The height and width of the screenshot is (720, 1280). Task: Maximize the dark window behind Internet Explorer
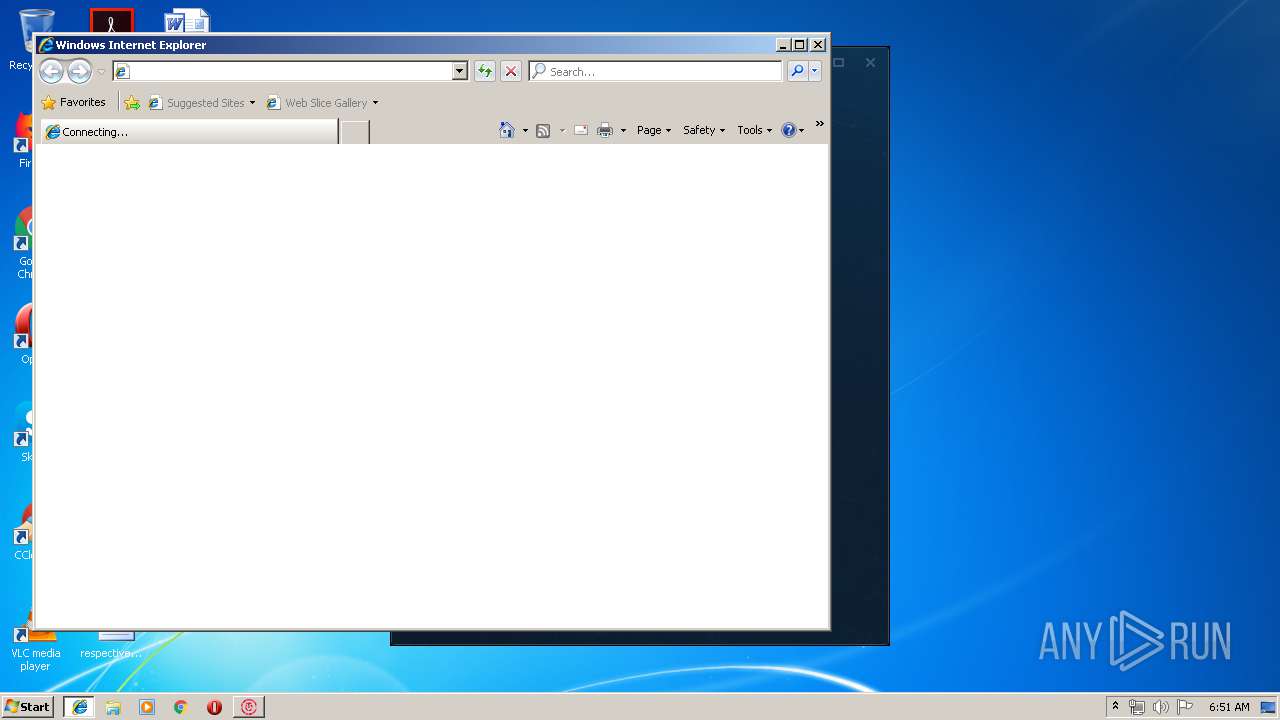839,62
